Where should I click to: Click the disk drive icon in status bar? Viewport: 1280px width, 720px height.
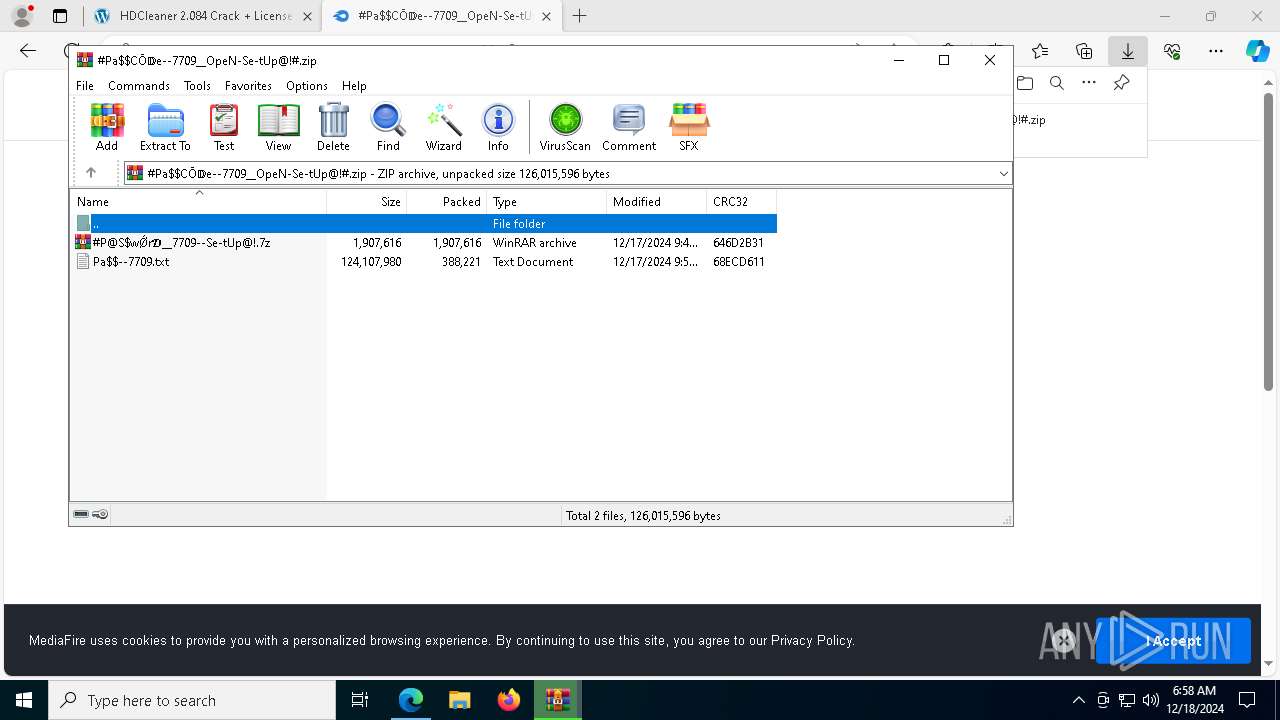[x=81, y=514]
